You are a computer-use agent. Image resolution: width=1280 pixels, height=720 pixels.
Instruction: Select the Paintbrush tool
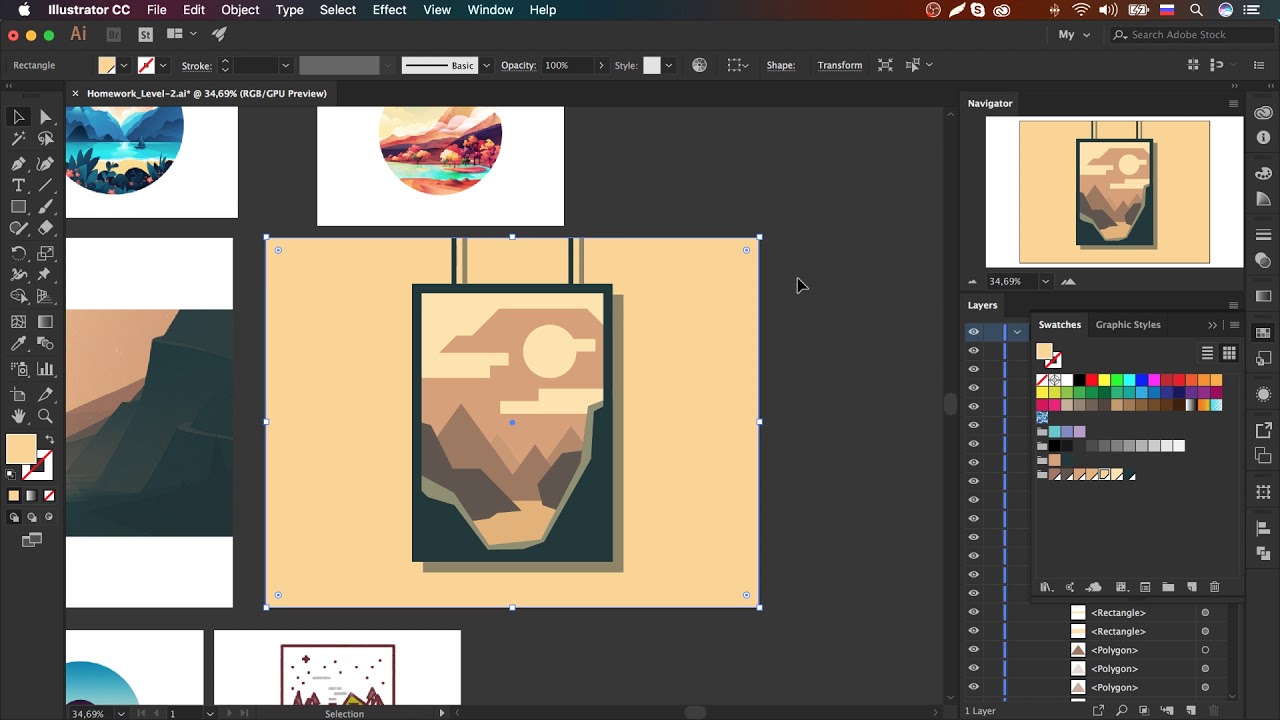pos(45,207)
